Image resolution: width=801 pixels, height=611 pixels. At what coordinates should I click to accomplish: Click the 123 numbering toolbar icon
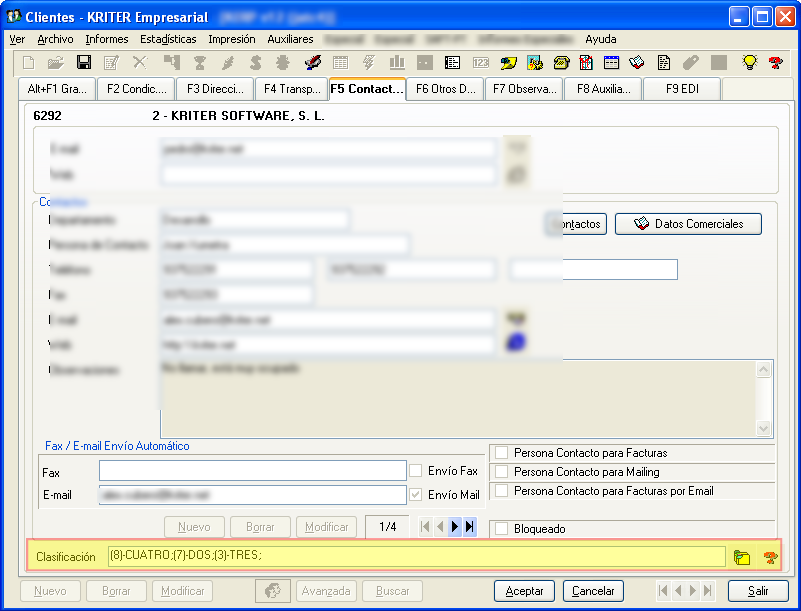coord(481,63)
